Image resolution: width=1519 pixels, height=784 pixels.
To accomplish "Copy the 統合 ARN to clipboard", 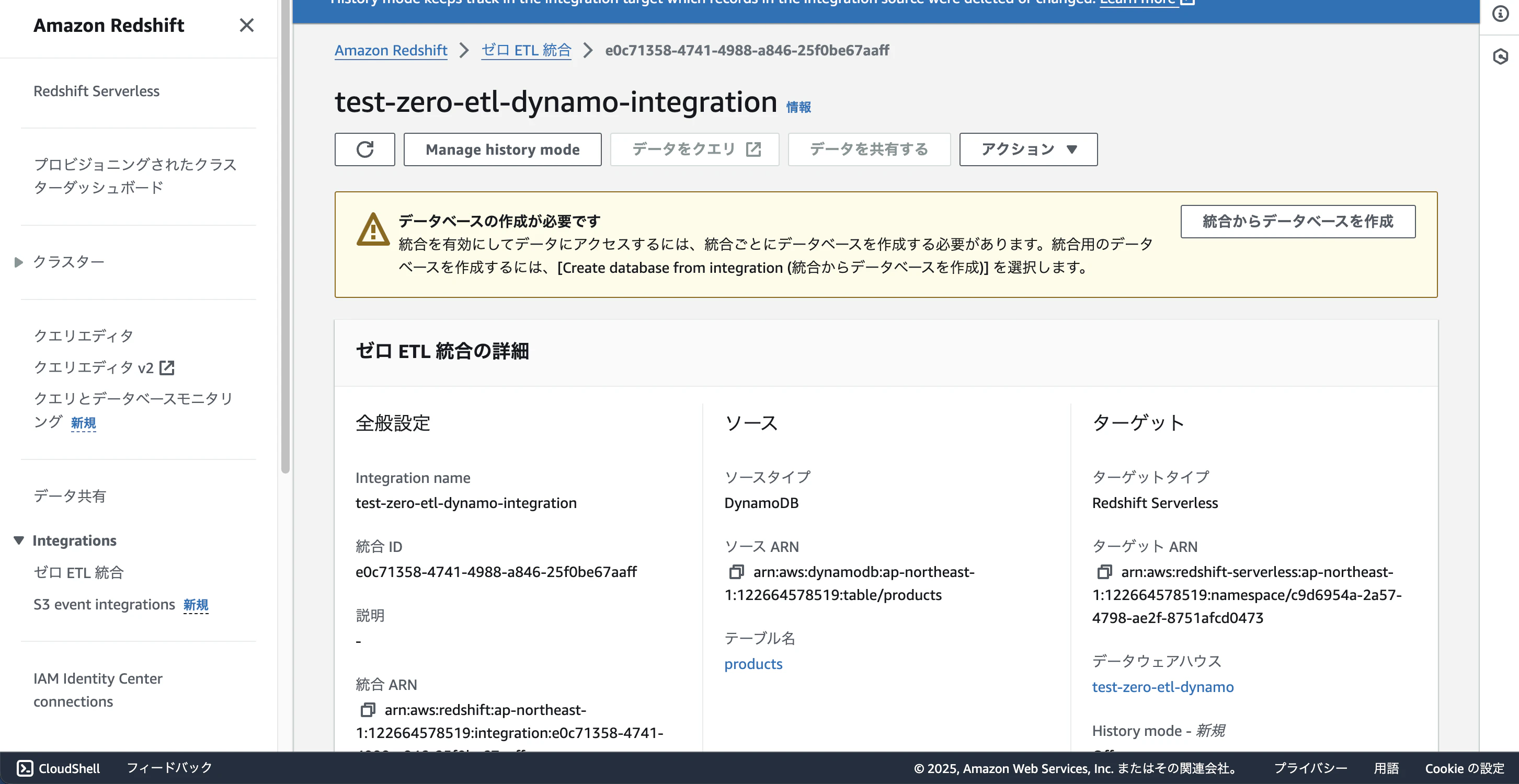I will click(x=369, y=710).
